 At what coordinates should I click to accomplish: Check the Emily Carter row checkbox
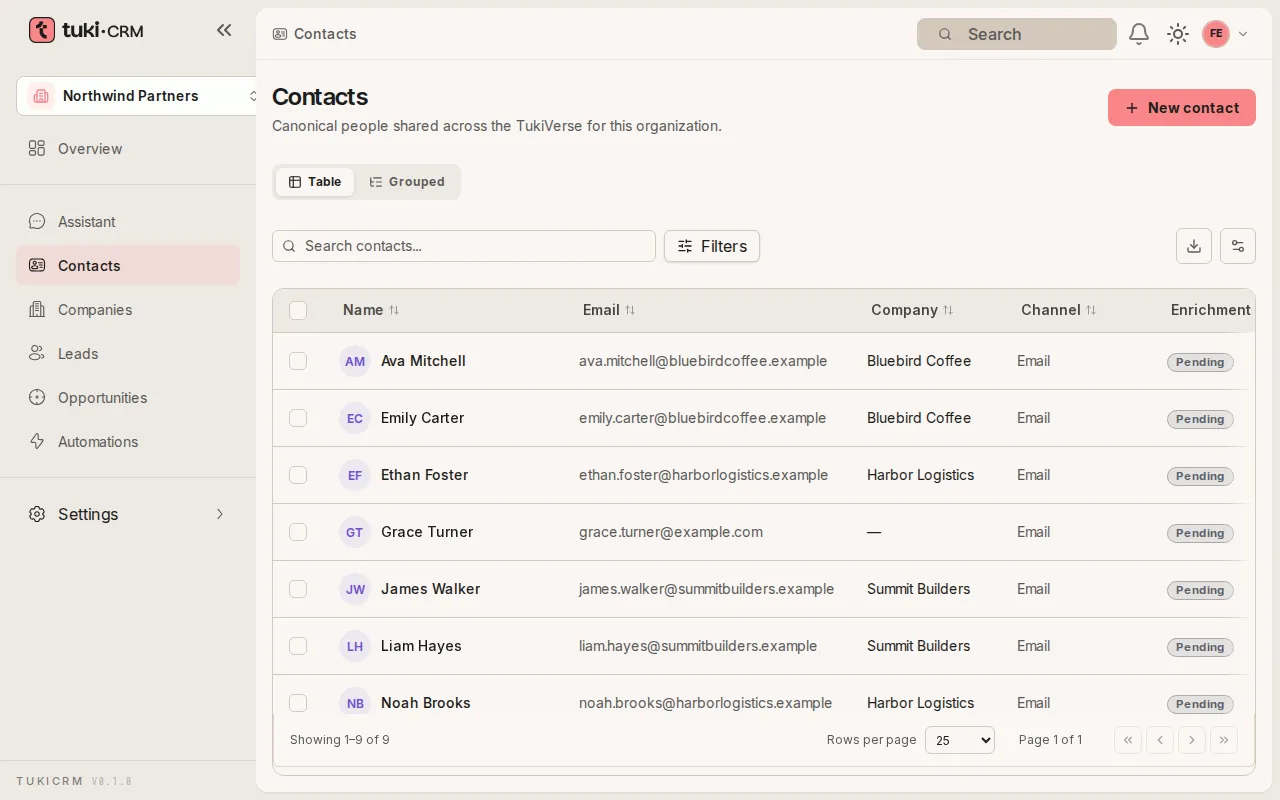(298, 418)
